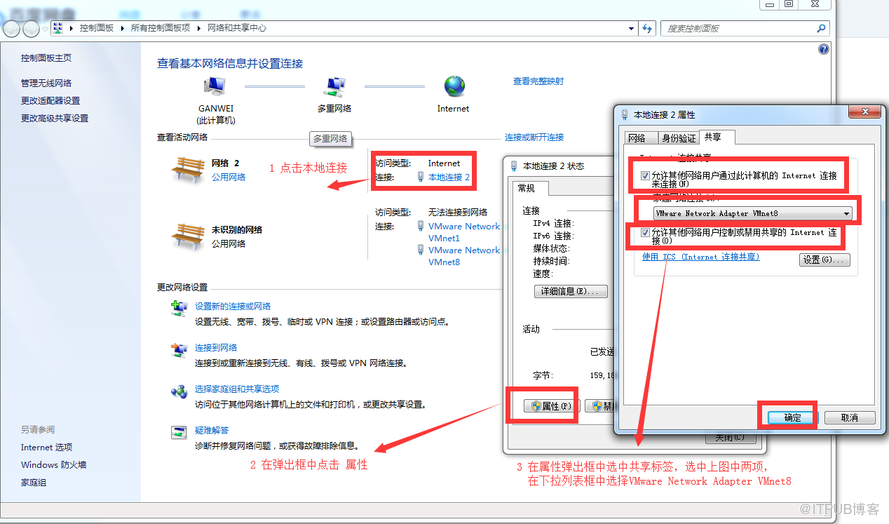Click the 连接或断开连接 link

coord(534,137)
